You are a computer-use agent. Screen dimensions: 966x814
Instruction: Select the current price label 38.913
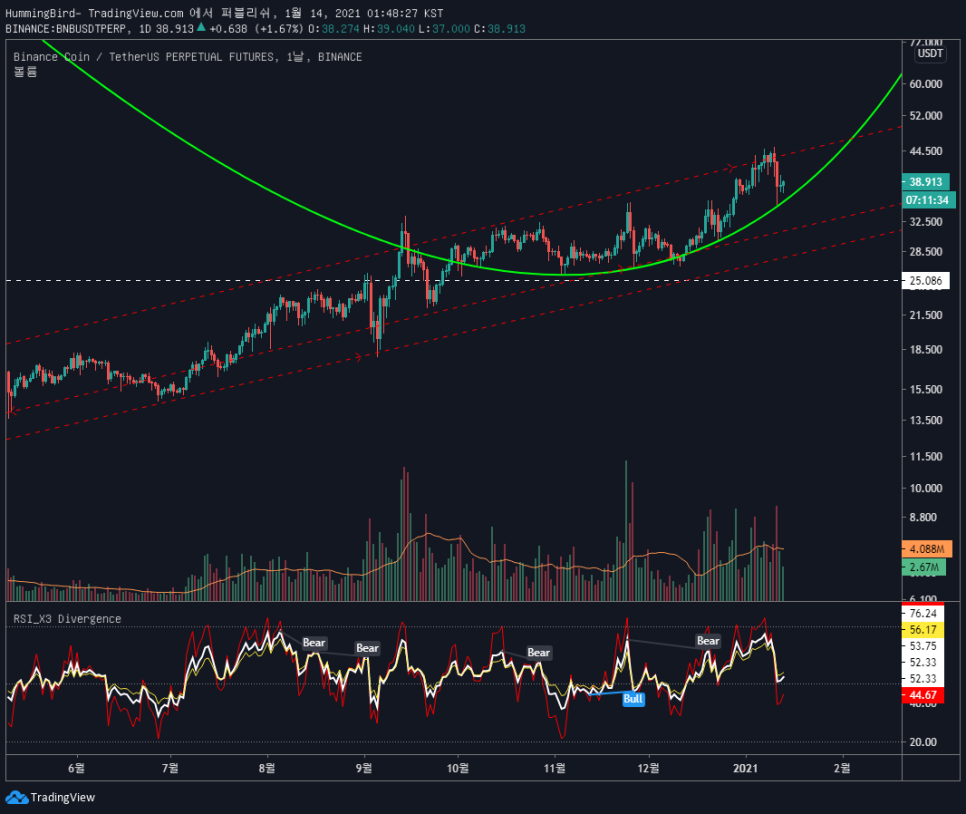[926, 182]
